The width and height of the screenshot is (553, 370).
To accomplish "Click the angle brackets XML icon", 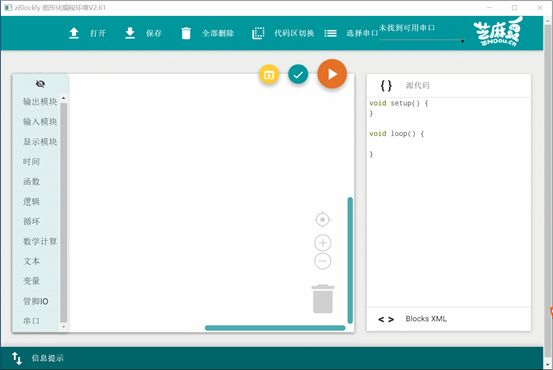I will coord(386,320).
